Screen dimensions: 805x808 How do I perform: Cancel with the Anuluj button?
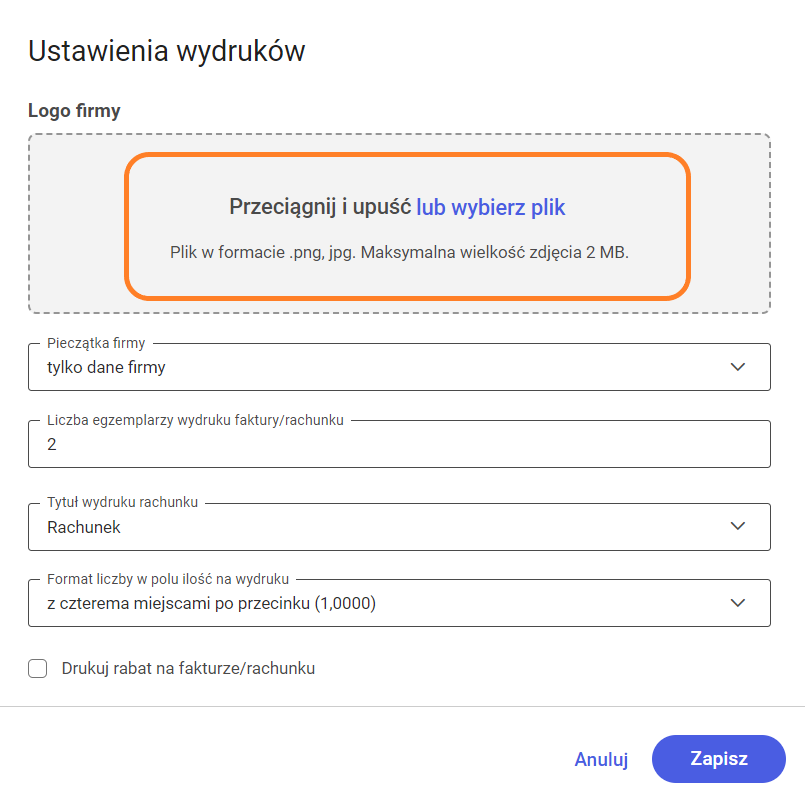click(x=601, y=760)
